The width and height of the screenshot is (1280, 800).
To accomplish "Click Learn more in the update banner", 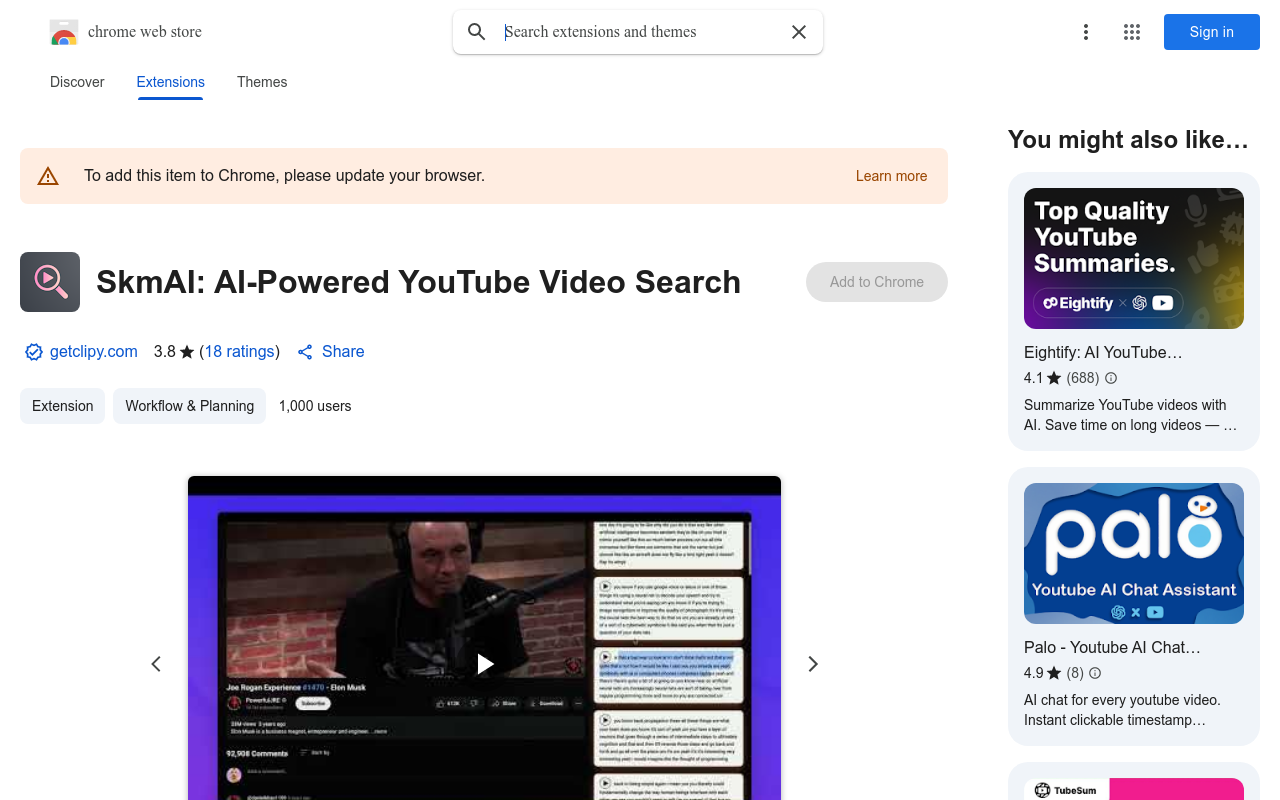I will point(891,176).
